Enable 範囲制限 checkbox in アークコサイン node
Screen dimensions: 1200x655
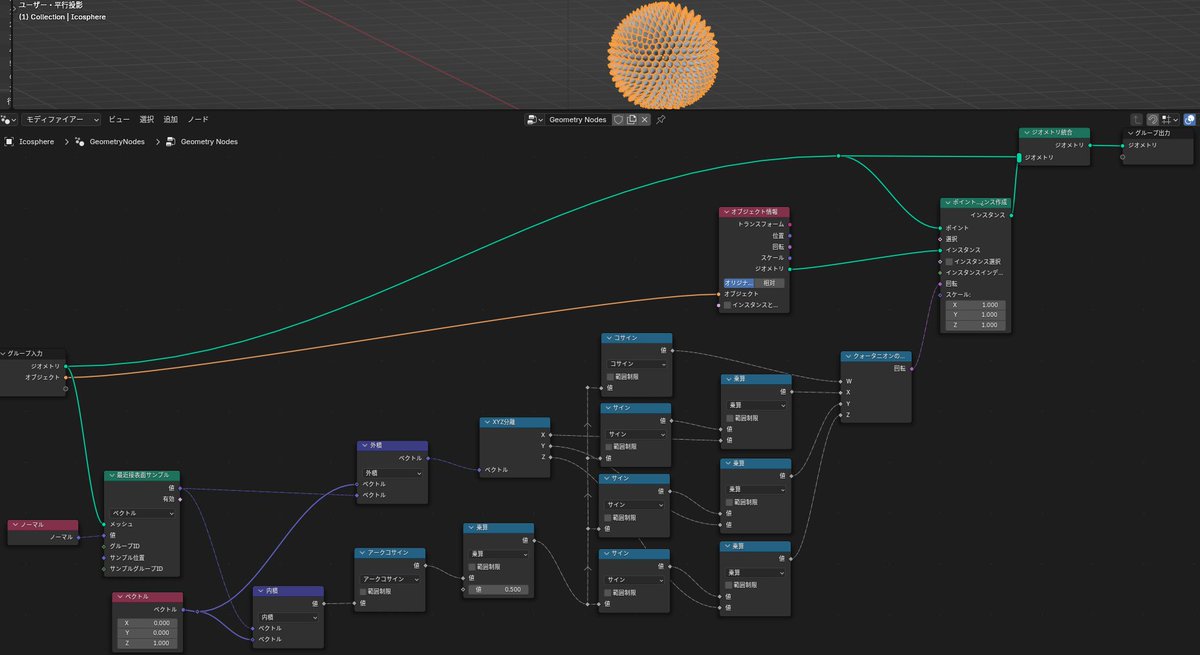(363, 591)
